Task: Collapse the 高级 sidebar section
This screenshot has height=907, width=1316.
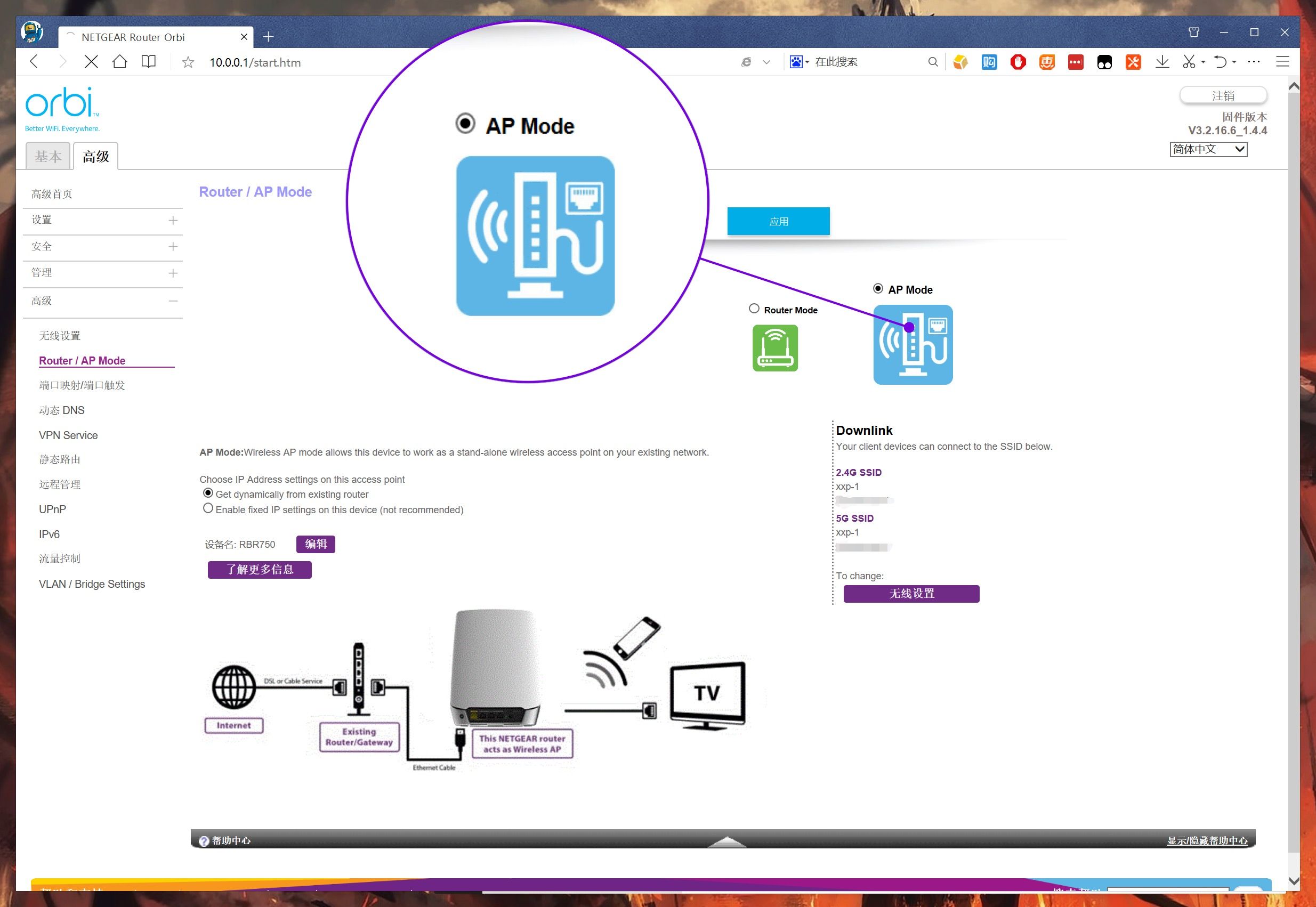Action: tap(173, 301)
